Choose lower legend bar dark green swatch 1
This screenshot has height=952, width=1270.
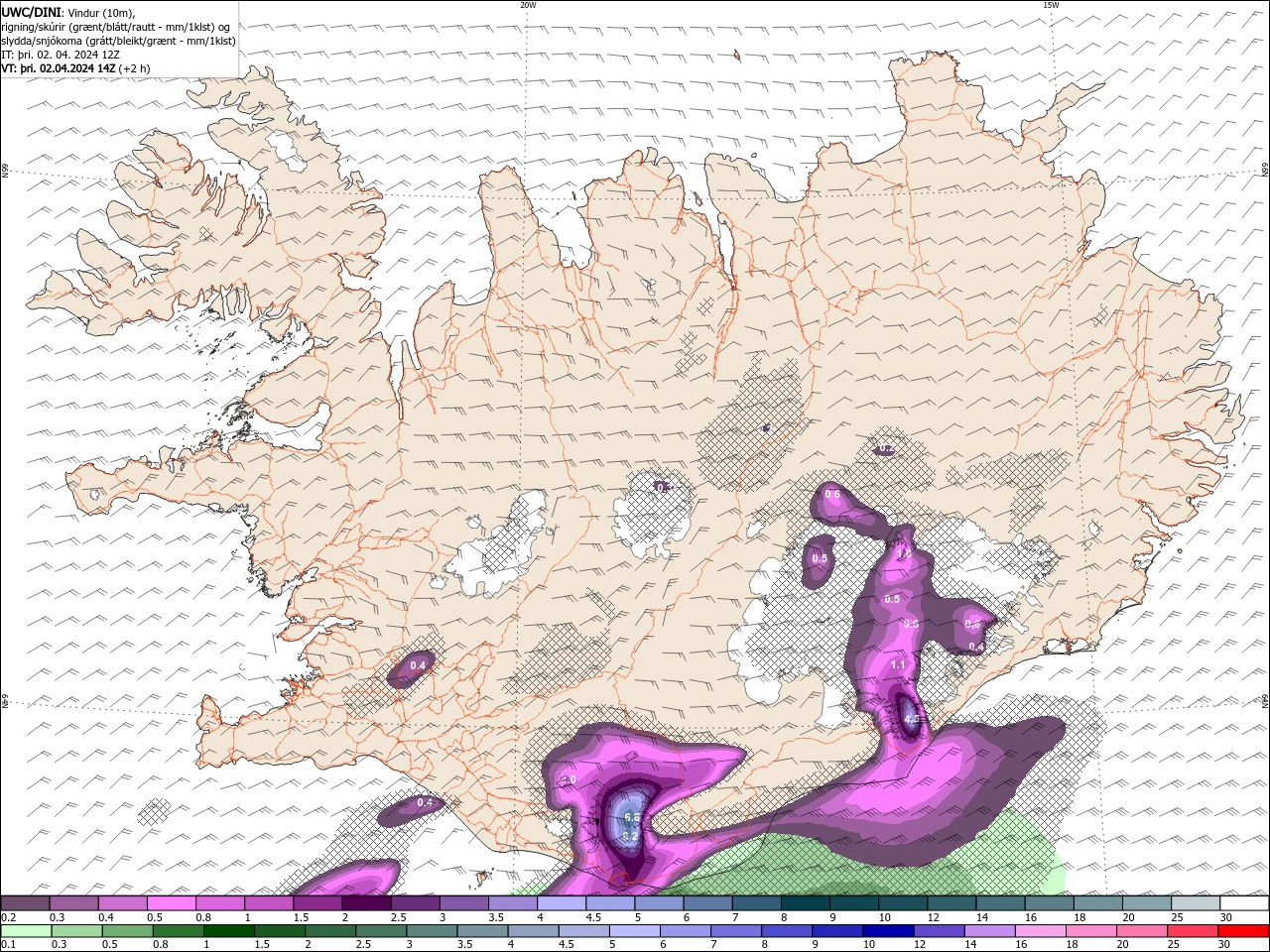point(228,931)
